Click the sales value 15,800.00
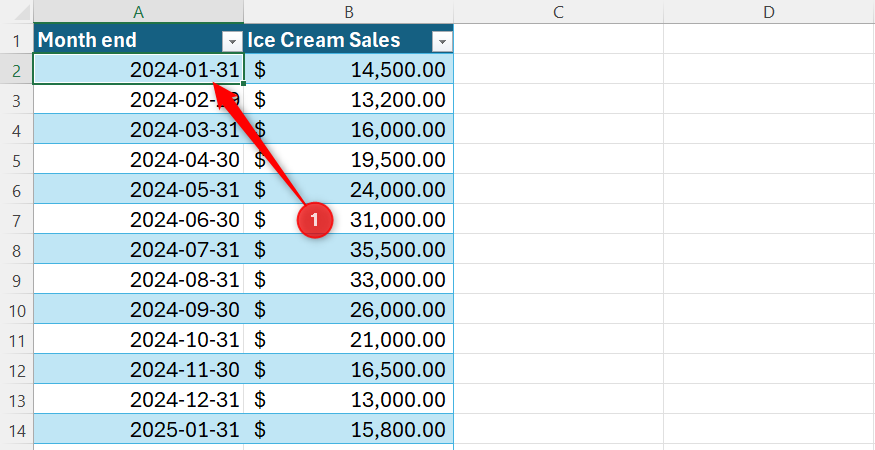 398,430
